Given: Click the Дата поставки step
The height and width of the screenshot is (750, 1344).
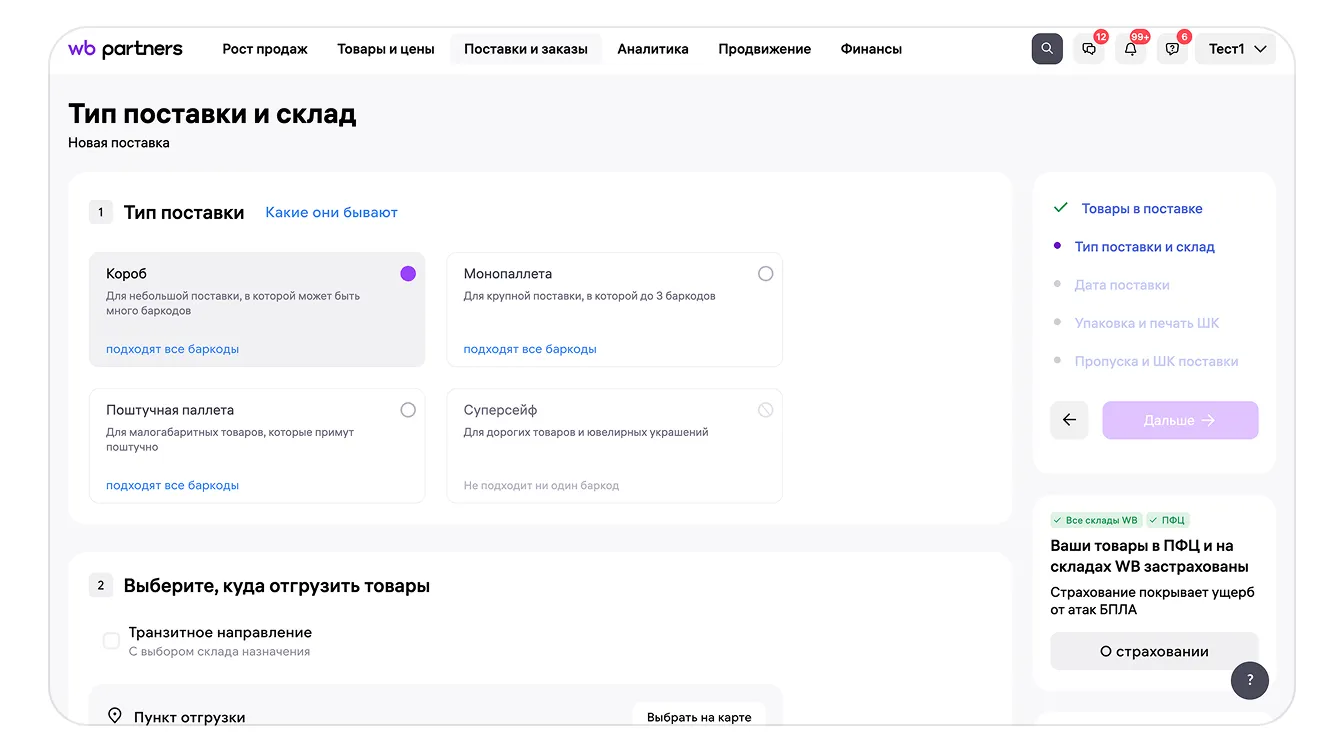Looking at the screenshot, I should click(x=1122, y=285).
